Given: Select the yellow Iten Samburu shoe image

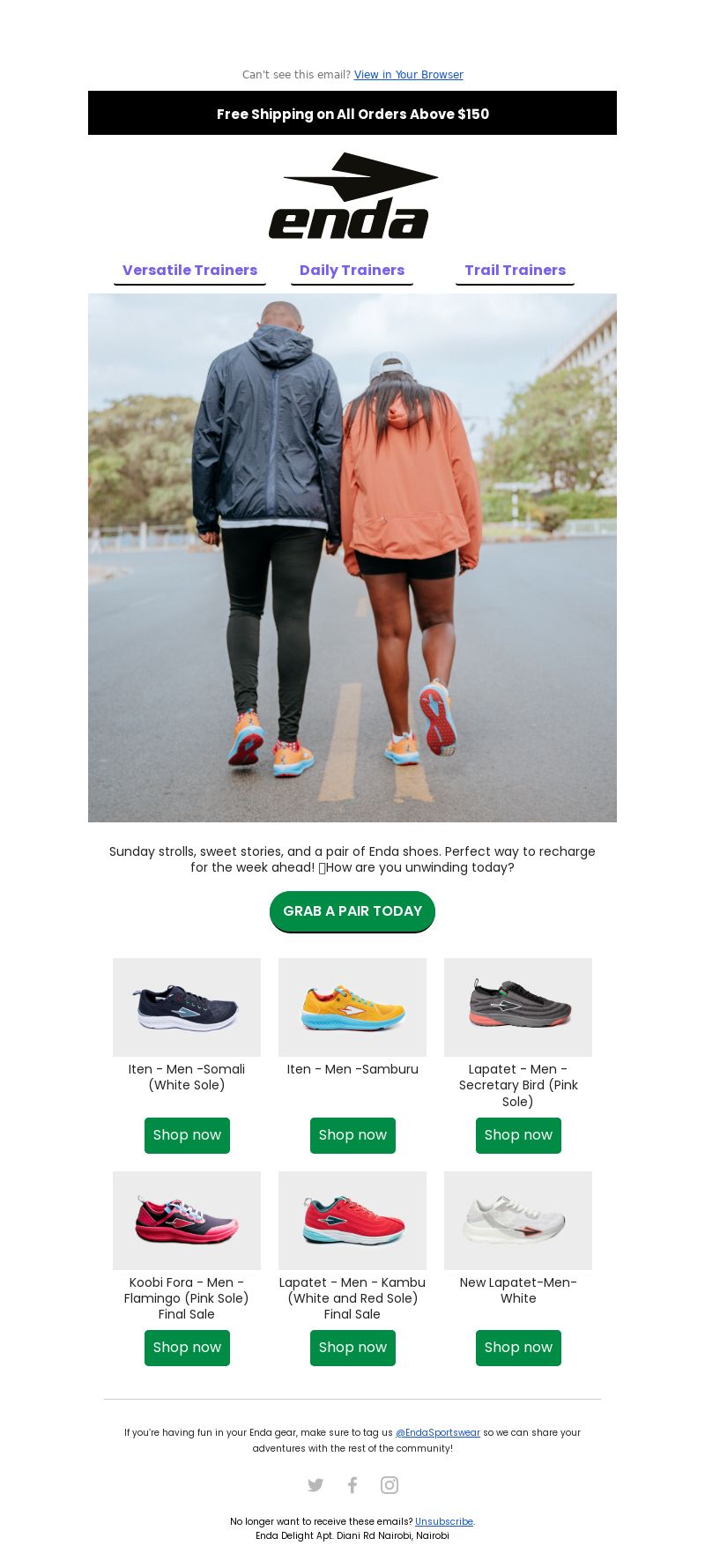Looking at the screenshot, I should pyautogui.click(x=352, y=1007).
